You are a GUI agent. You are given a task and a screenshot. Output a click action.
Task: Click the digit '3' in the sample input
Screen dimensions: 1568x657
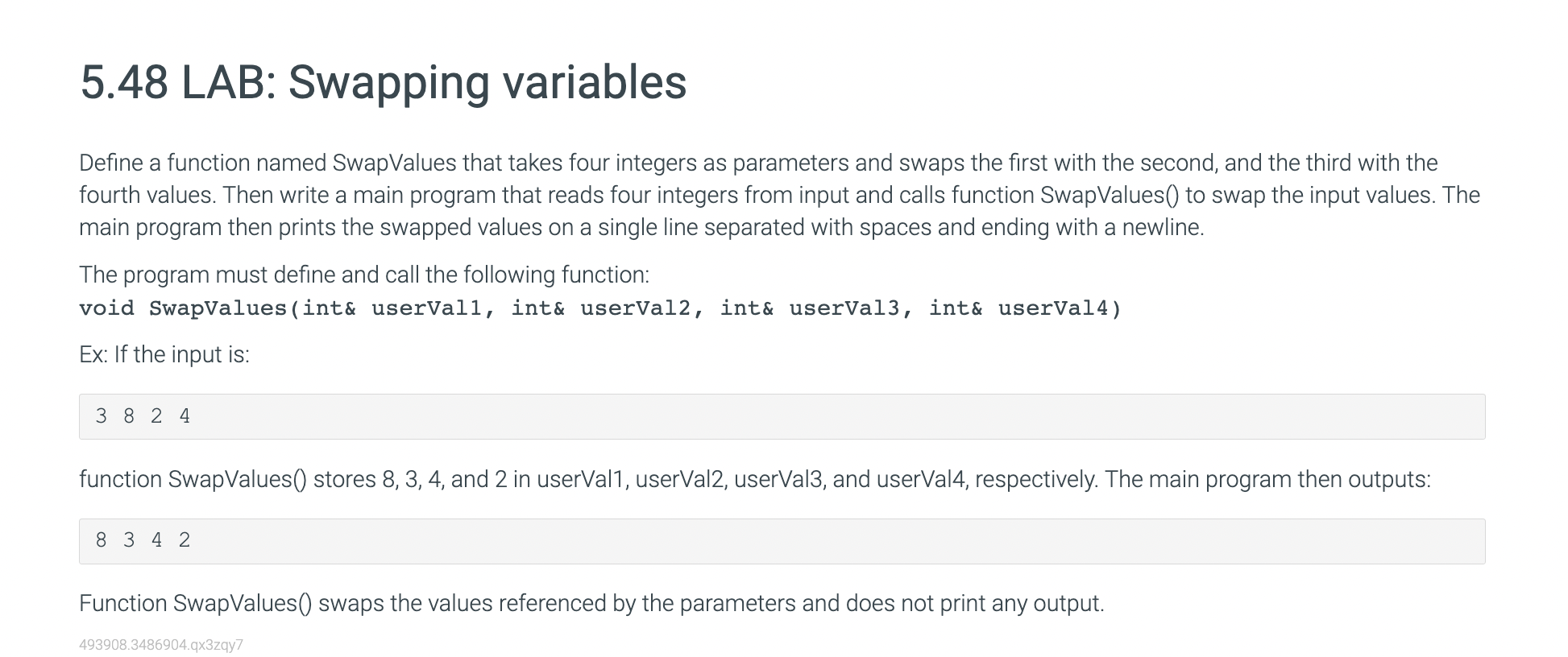(x=101, y=416)
